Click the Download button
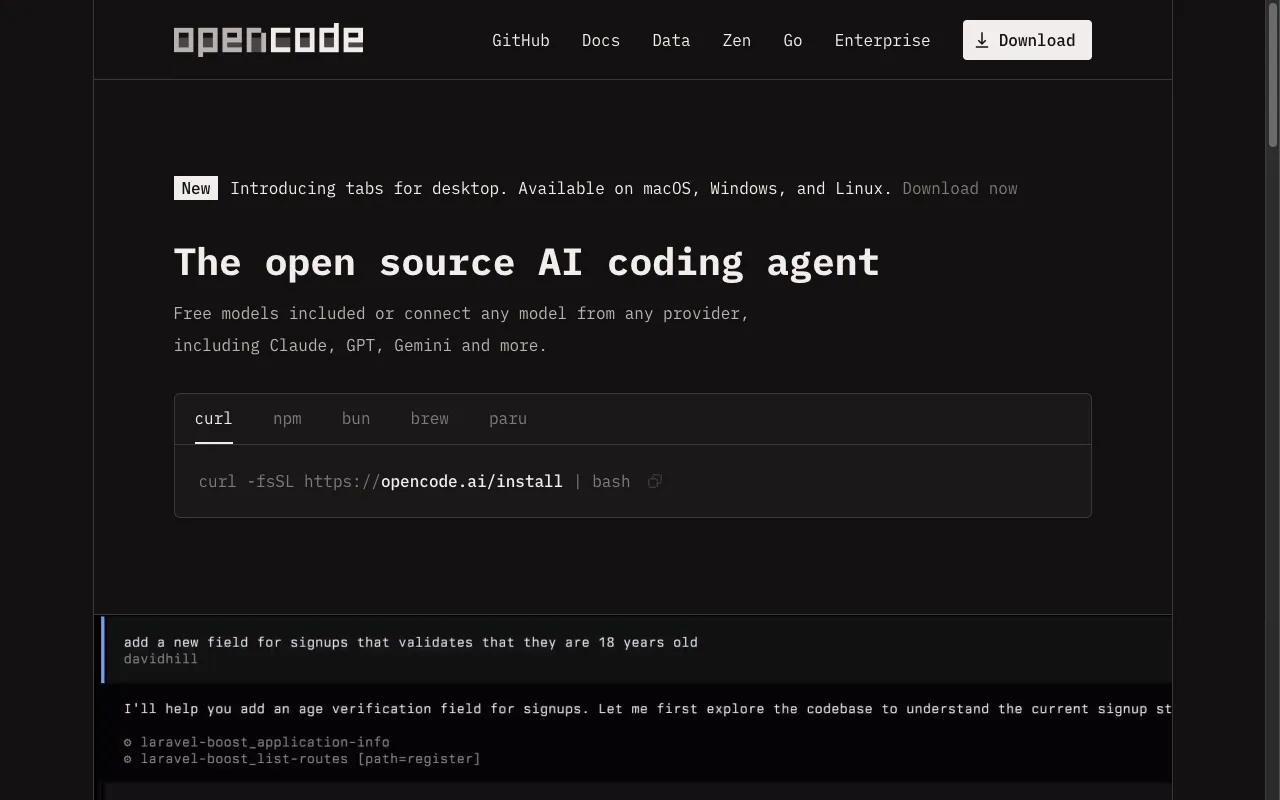 [1027, 40]
